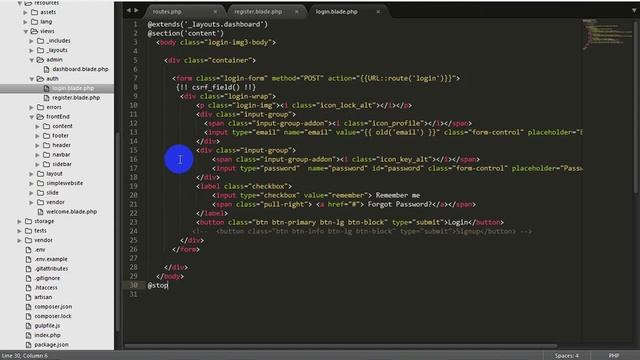The height and width of the screenshot is (360, 640).
Task: Go to next tab with right arrow
Action: pyautogui.click(x=136, y=10)
